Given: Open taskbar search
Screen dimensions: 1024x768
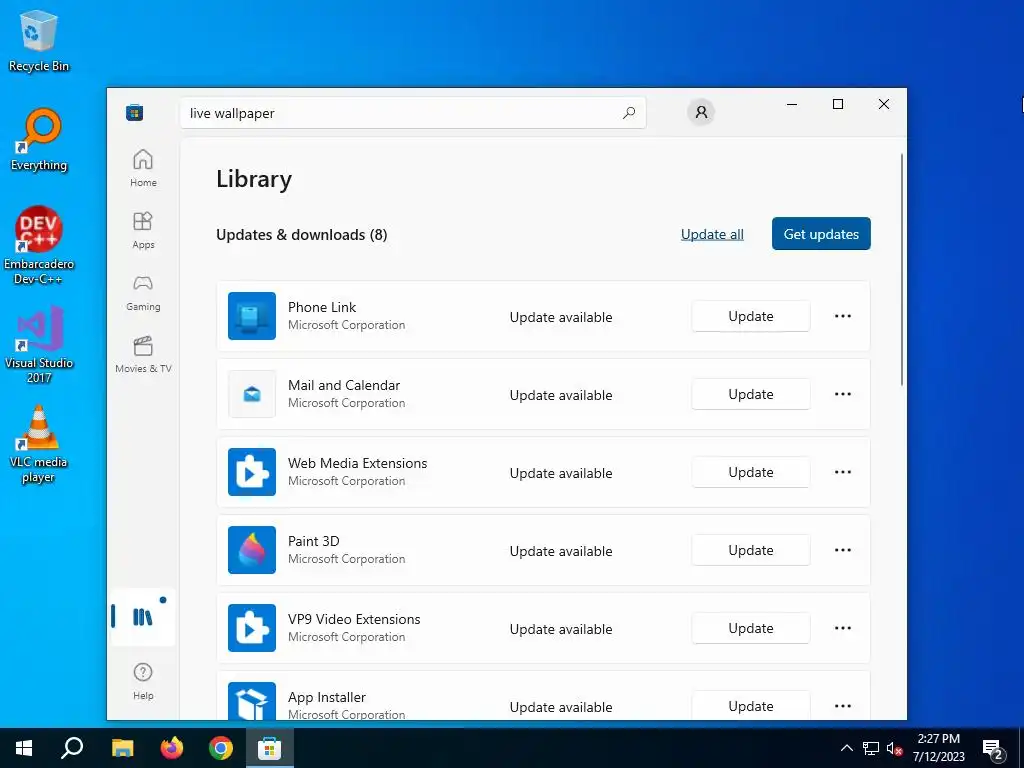Looking at the screenshot, I should coord(72,748).
